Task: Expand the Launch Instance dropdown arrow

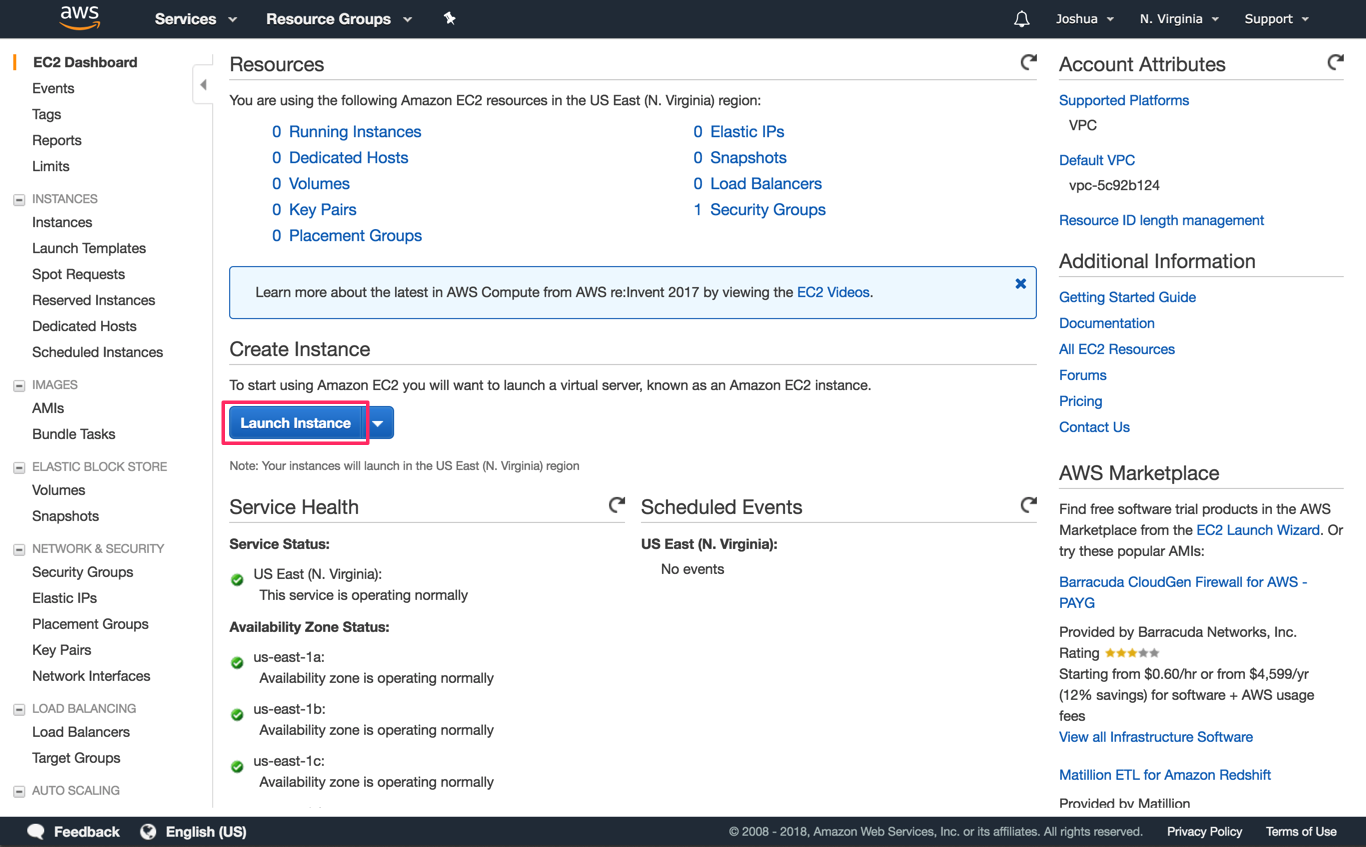Action: tap(378, 423)
